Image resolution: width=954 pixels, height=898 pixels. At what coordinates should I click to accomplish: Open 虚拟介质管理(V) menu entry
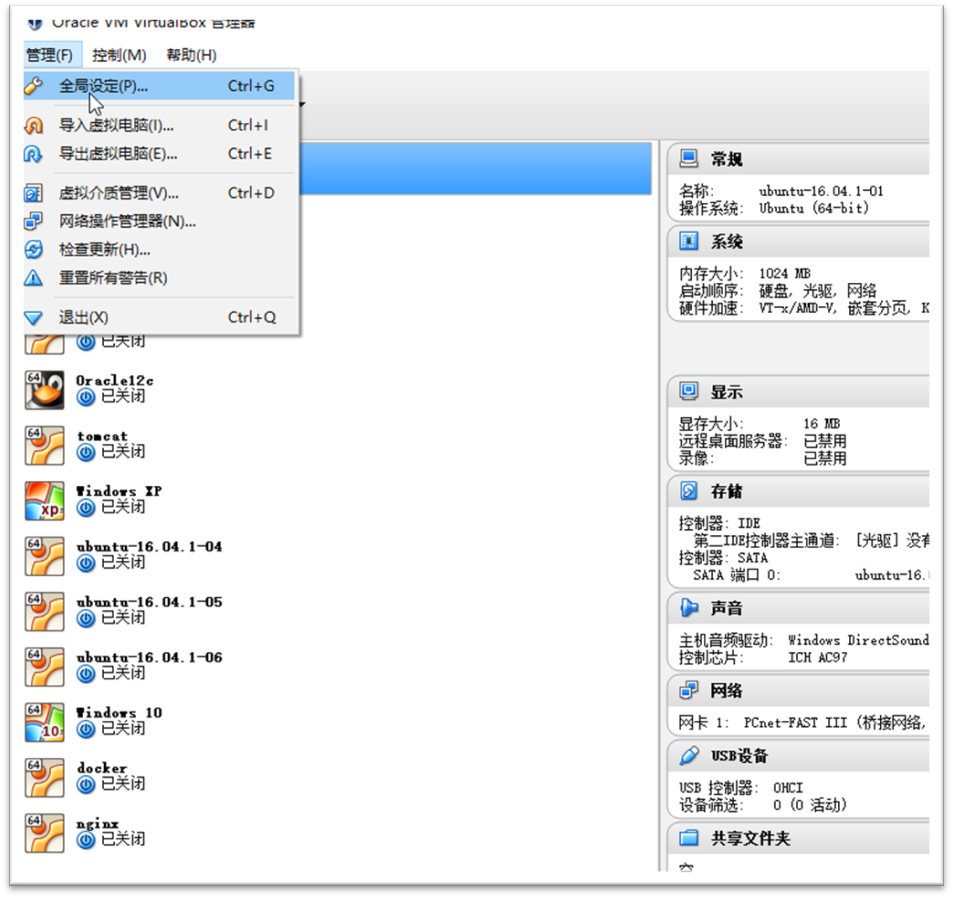coord(159,193)
